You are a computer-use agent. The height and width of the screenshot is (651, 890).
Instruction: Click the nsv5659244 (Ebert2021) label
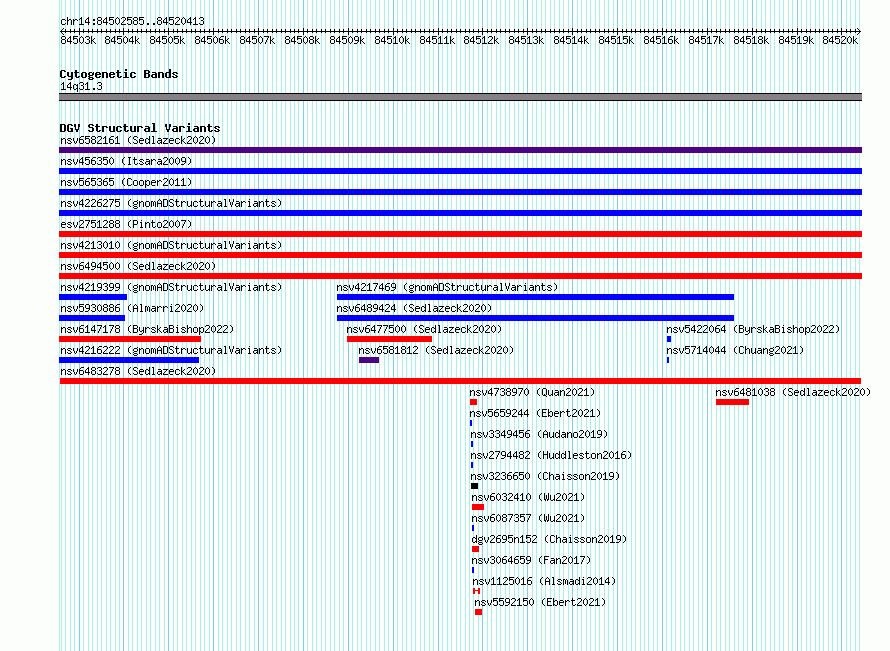pyautogui.click(x=535, y=413)
